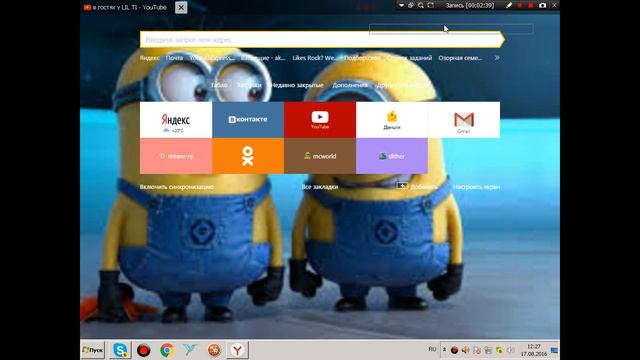
Task: Click the Добавить button to add a tile
Action: pos(417,187)
